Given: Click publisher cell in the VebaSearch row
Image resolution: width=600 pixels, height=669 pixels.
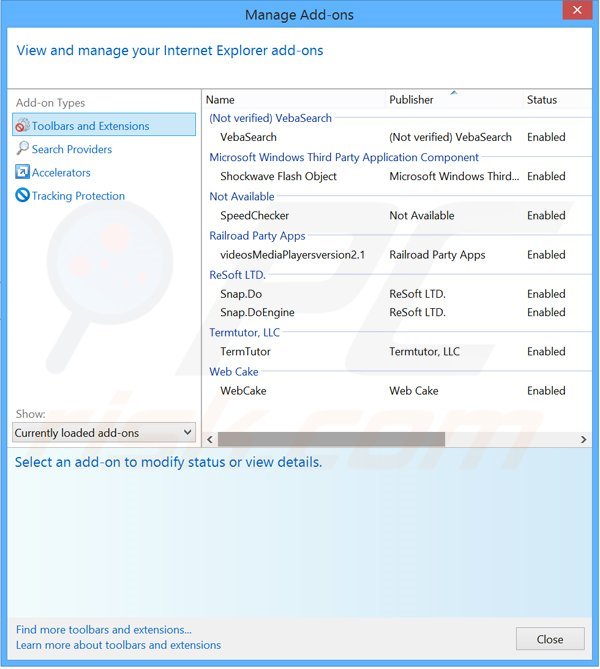Looking at the screenshot, I should tap(450, 137).
